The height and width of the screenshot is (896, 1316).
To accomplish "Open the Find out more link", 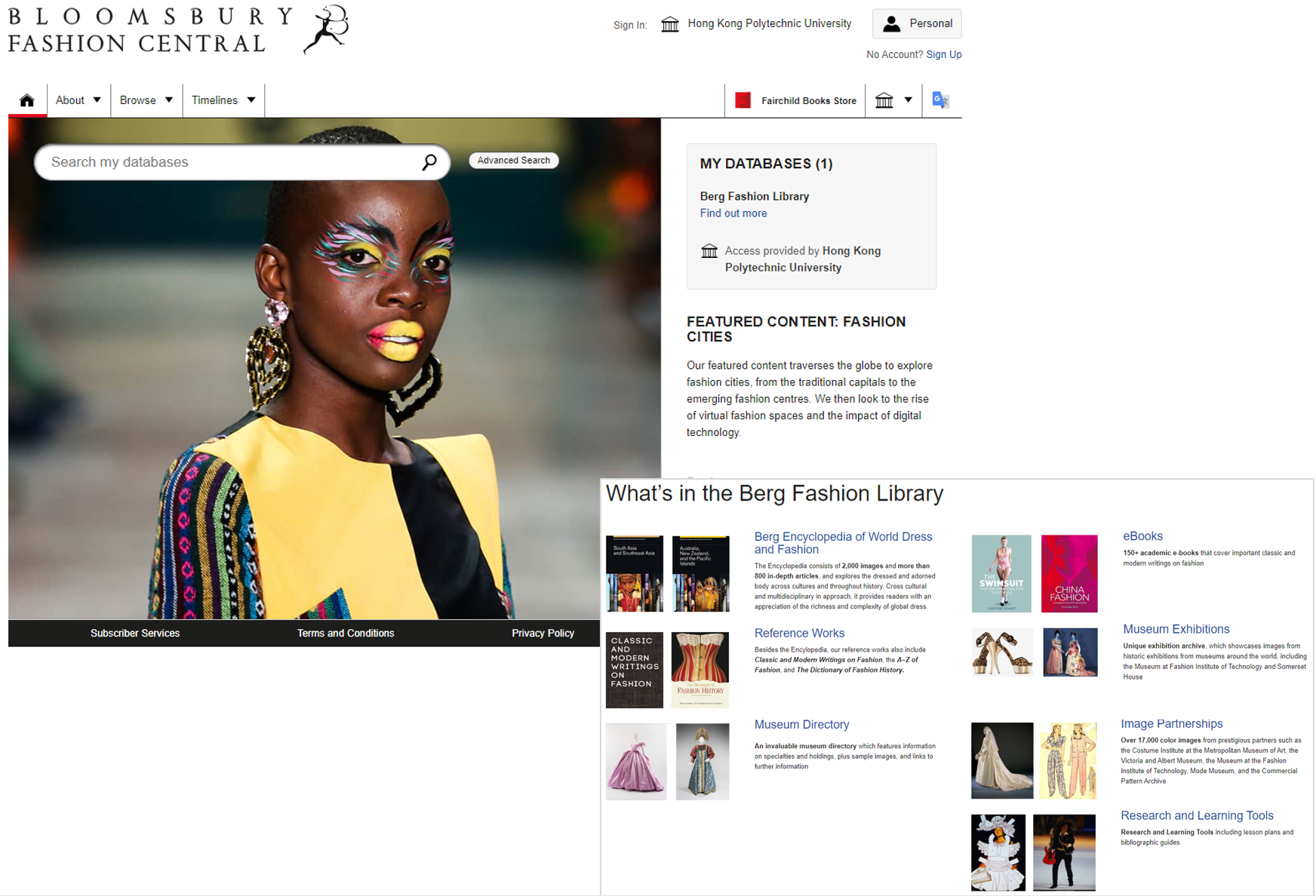I will (x=733, y=213).
